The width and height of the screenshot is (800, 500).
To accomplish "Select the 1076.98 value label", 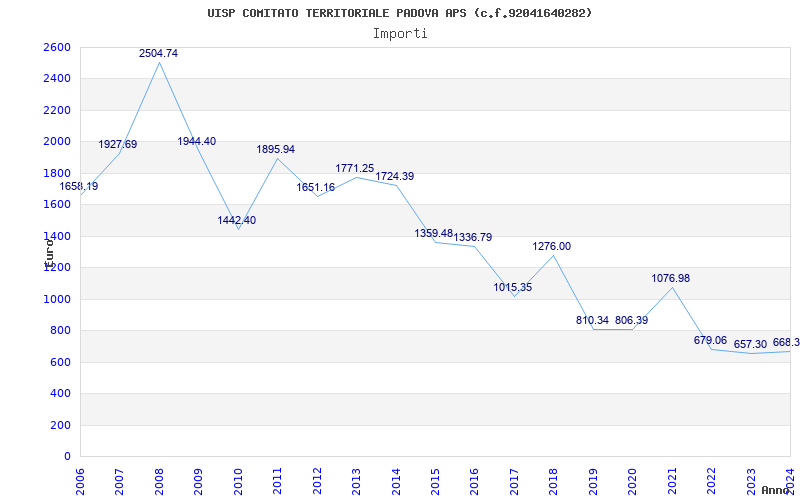I will coord(671,279).
